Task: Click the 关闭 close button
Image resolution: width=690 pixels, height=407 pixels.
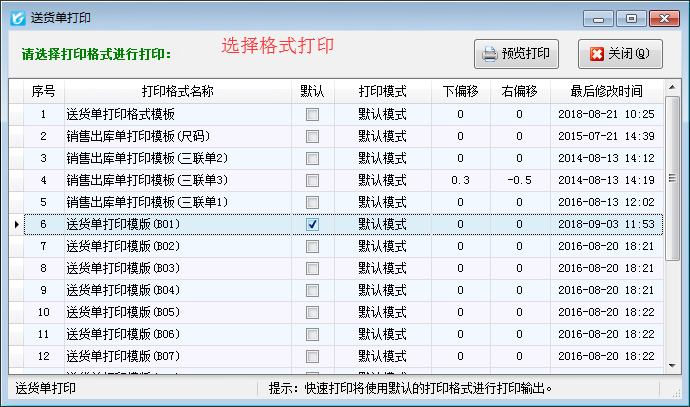Action: [620, 54]
